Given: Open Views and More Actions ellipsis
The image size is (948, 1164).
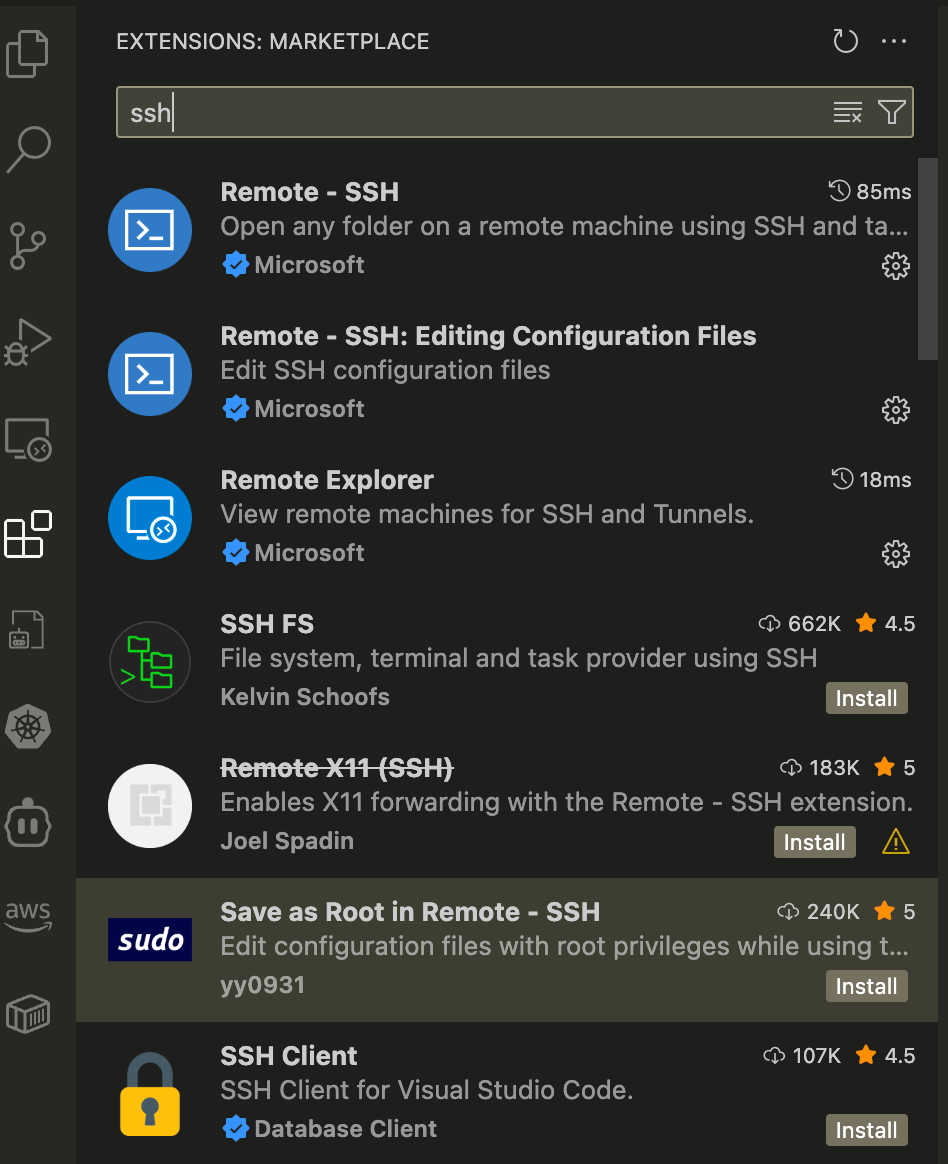Looking at the screenshot, I should [x=894, y=41].
